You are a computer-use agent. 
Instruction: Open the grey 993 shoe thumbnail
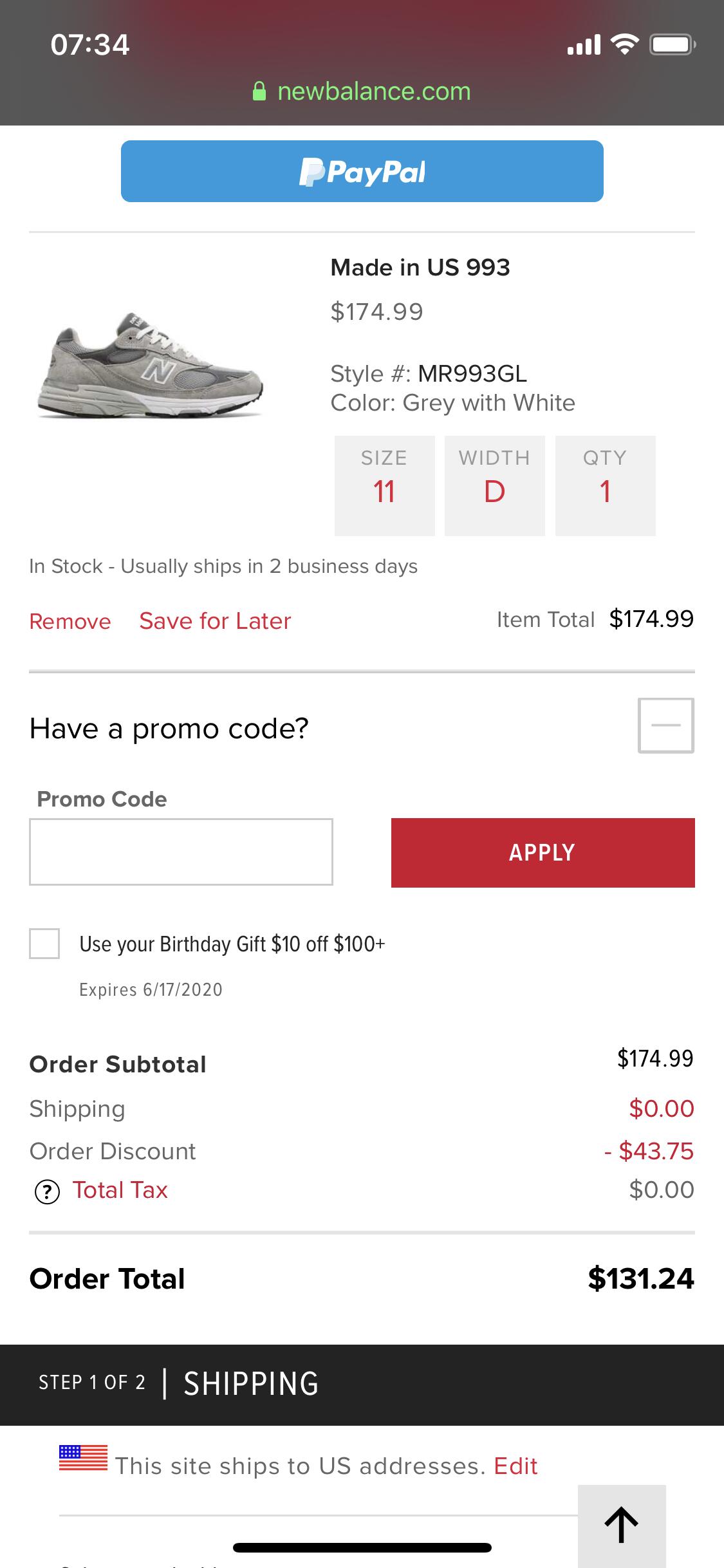click(x=150, y=365)
